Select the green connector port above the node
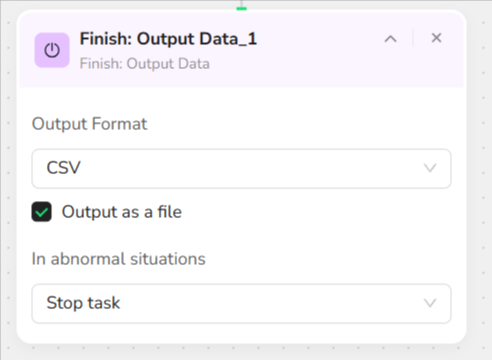 click(x=241, y=8)
